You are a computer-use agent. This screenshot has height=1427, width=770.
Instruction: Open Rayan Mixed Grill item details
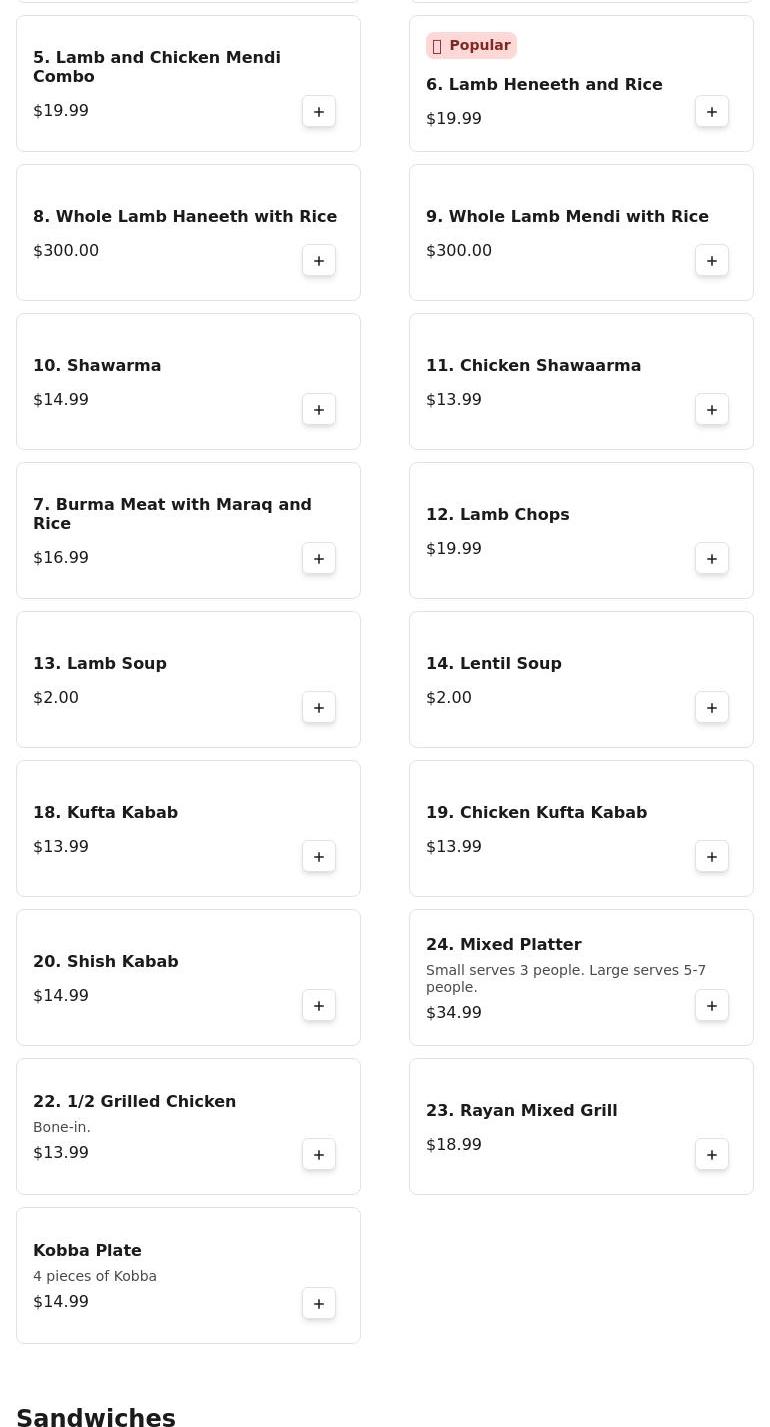(521, 1111)
